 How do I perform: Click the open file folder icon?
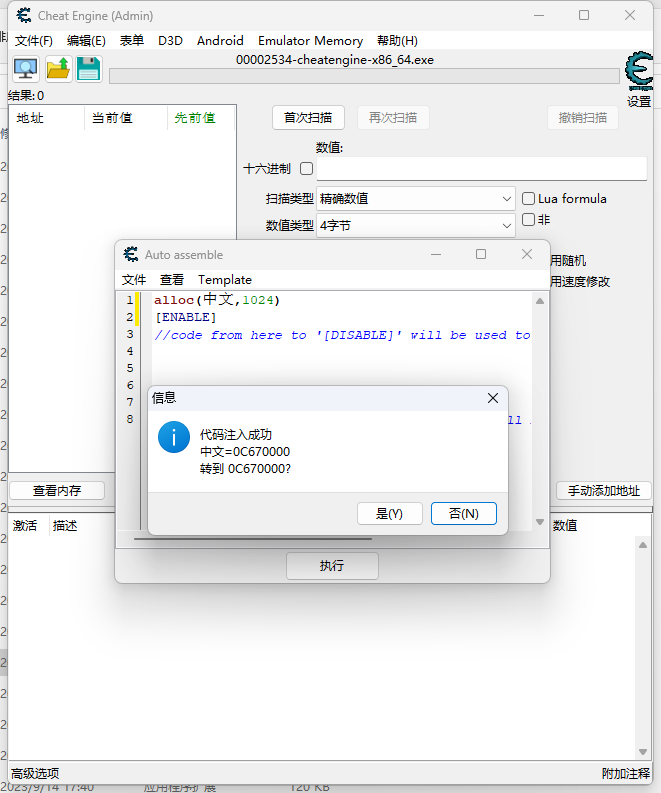[58, 69]
